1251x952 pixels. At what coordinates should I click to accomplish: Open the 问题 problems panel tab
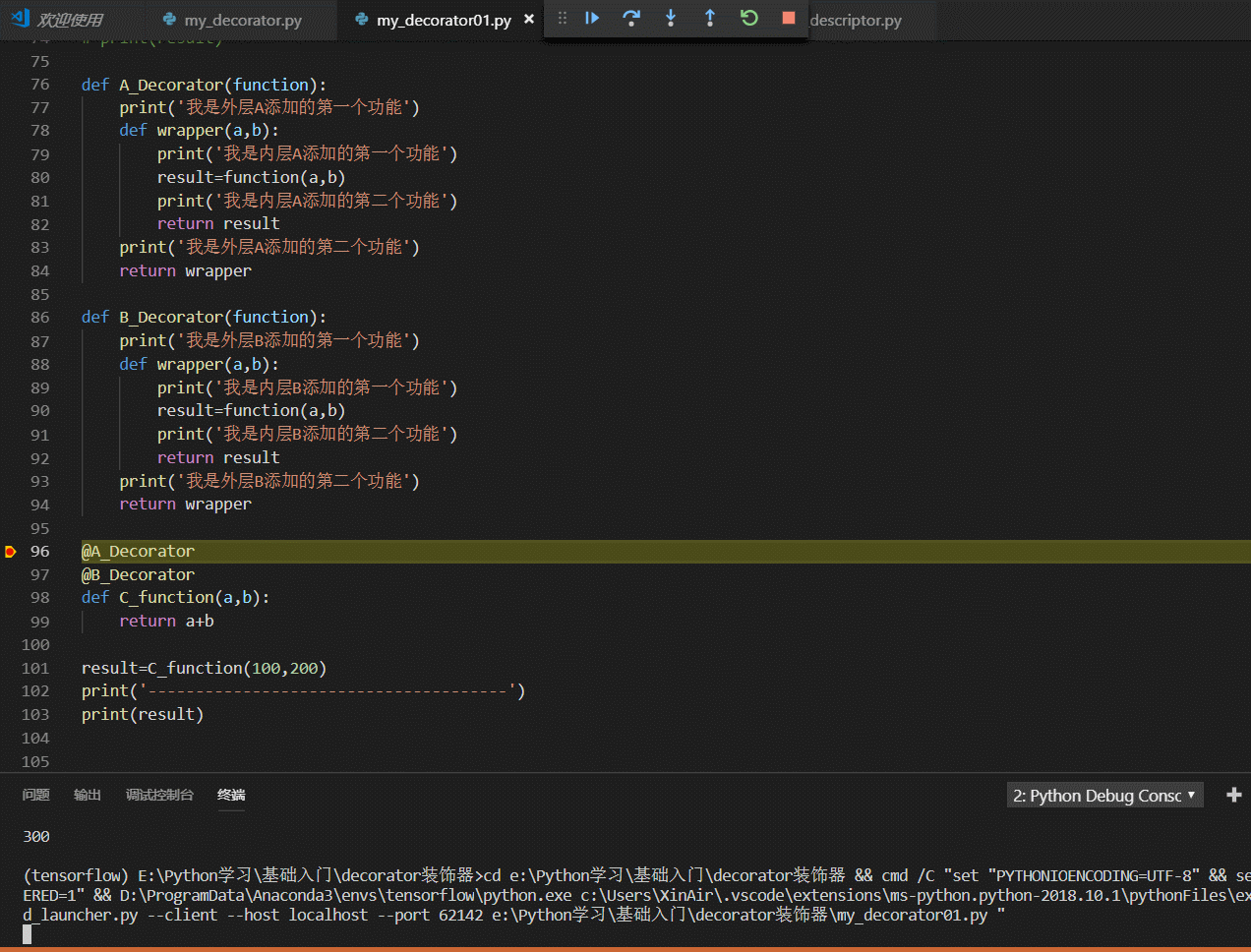click(36, 795)
